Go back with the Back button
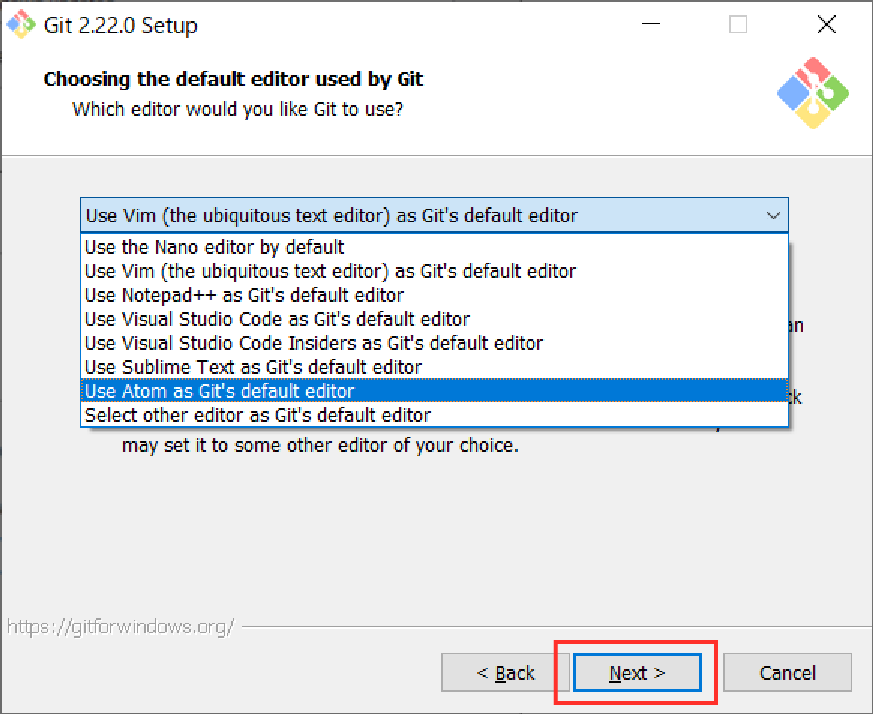Screen dimensions: 873x714 coord(505,673)
